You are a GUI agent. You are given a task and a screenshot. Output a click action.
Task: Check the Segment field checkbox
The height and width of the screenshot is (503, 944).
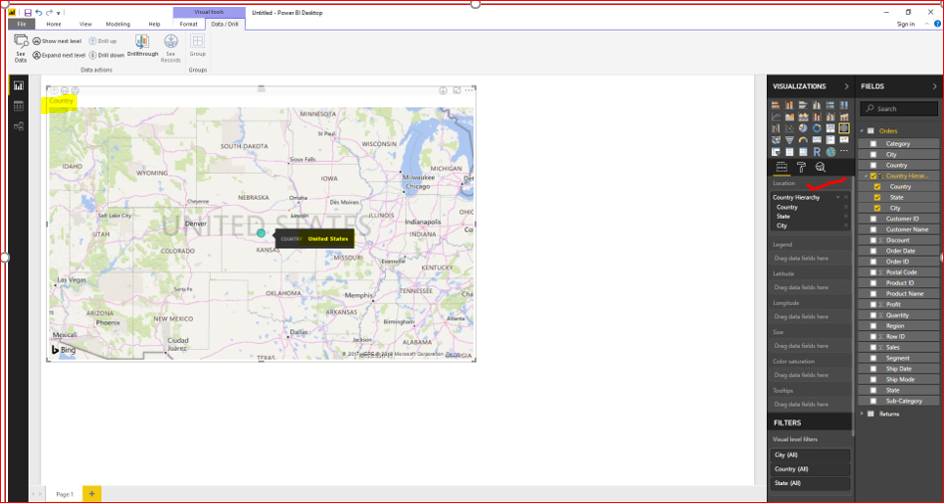pos(874,358)
